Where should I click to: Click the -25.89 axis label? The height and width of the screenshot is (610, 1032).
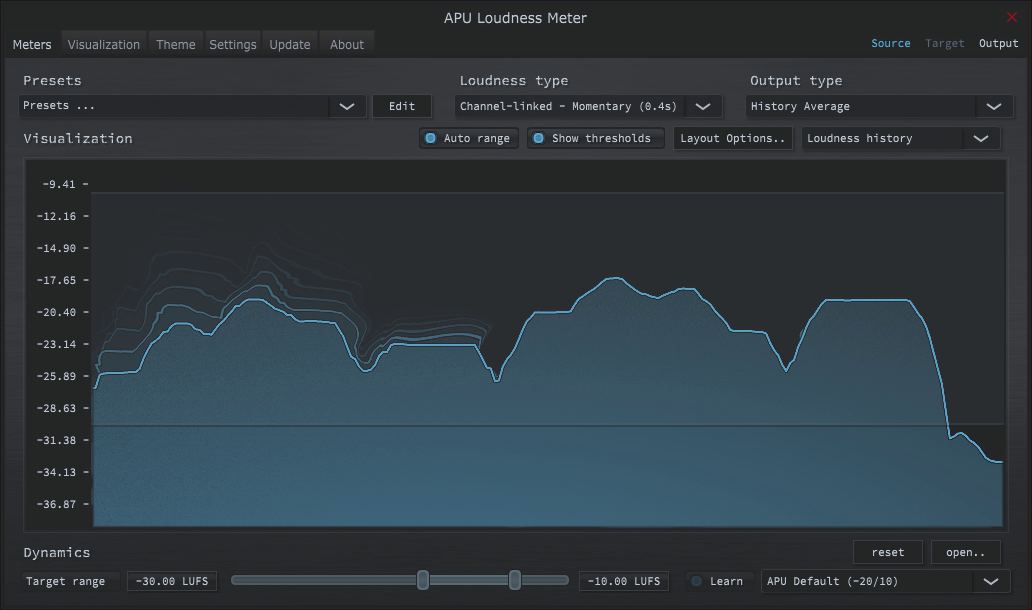point(56,376)
